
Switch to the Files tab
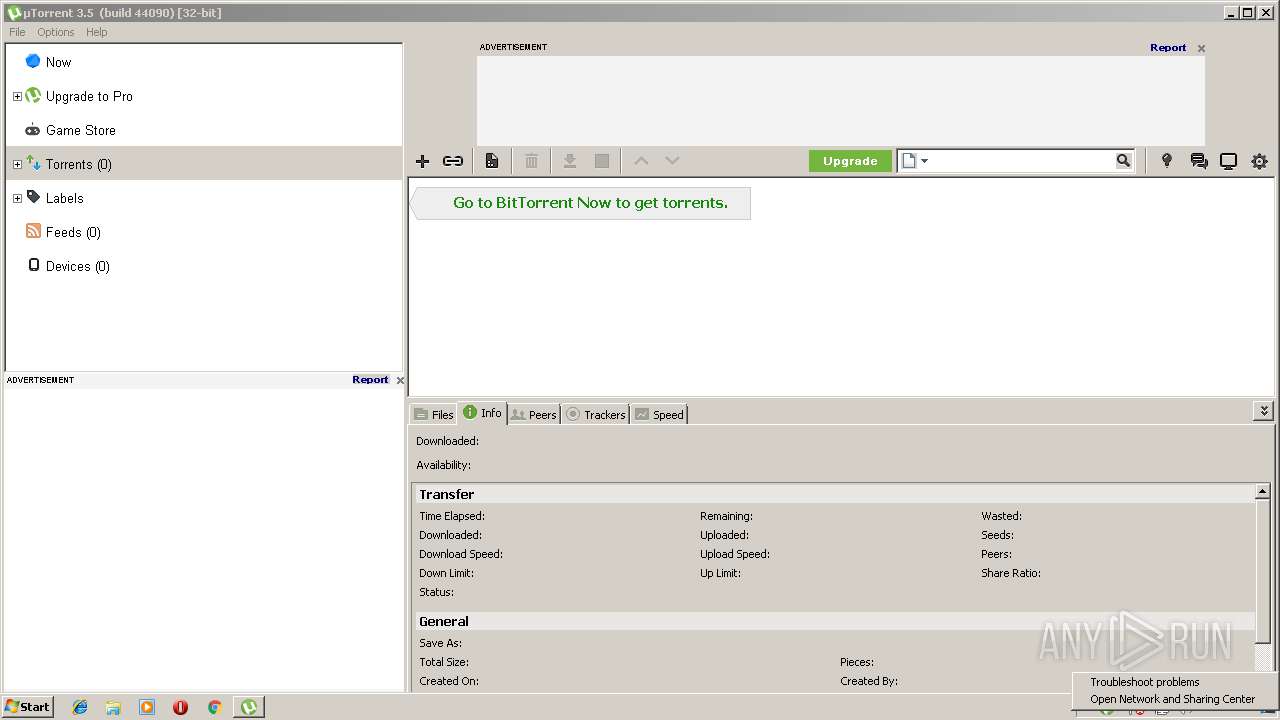[434, 414]
